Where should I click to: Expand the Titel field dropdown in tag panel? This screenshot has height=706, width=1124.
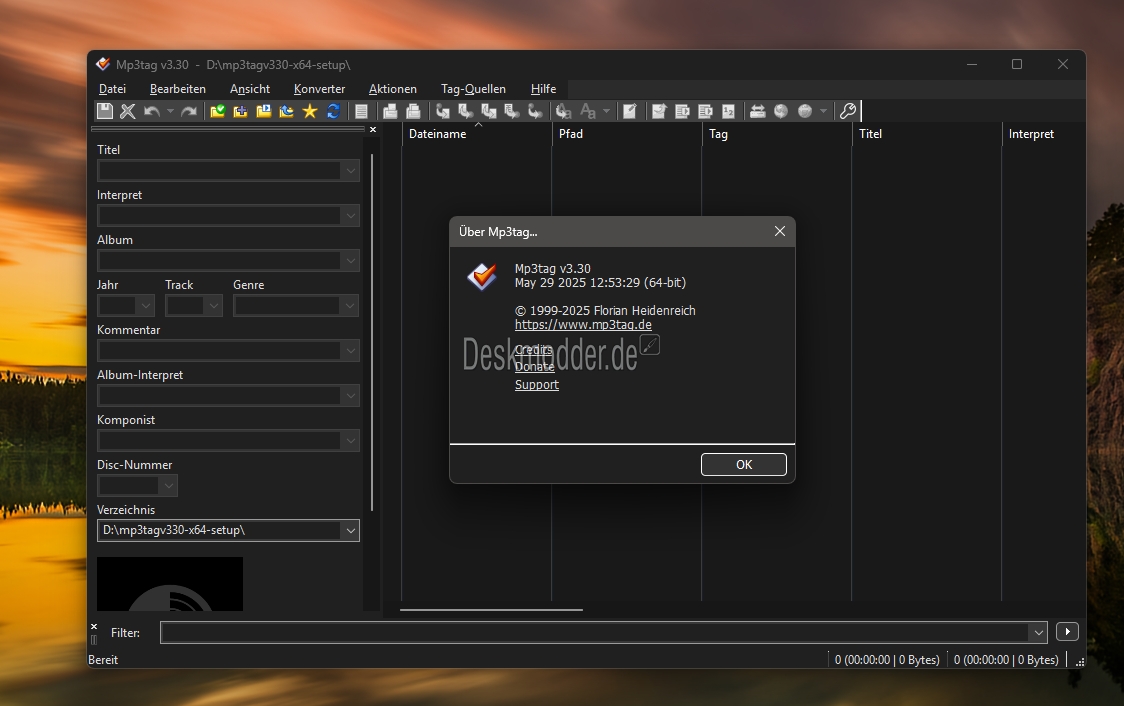[x=351, y=171]
